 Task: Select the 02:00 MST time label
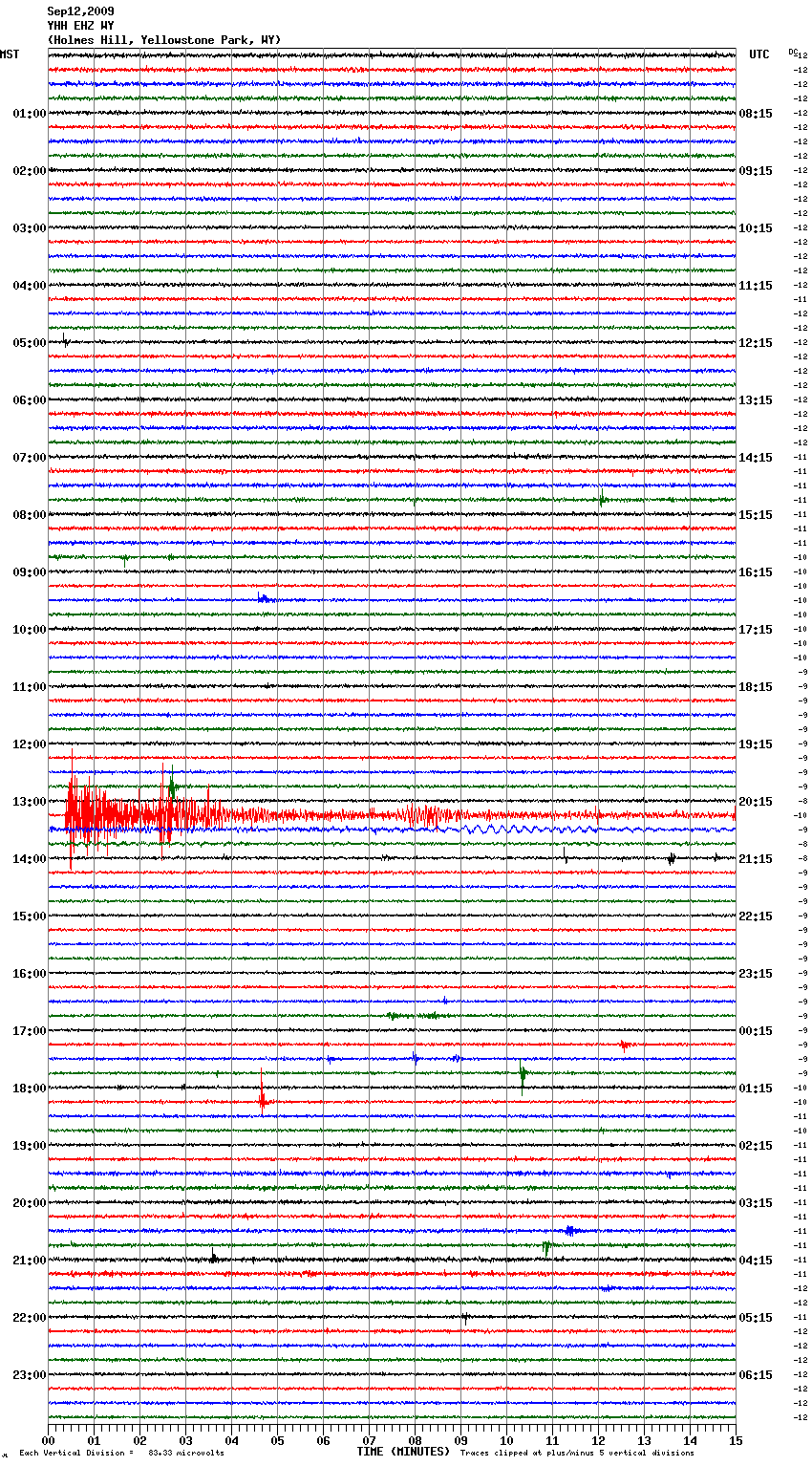29,171
